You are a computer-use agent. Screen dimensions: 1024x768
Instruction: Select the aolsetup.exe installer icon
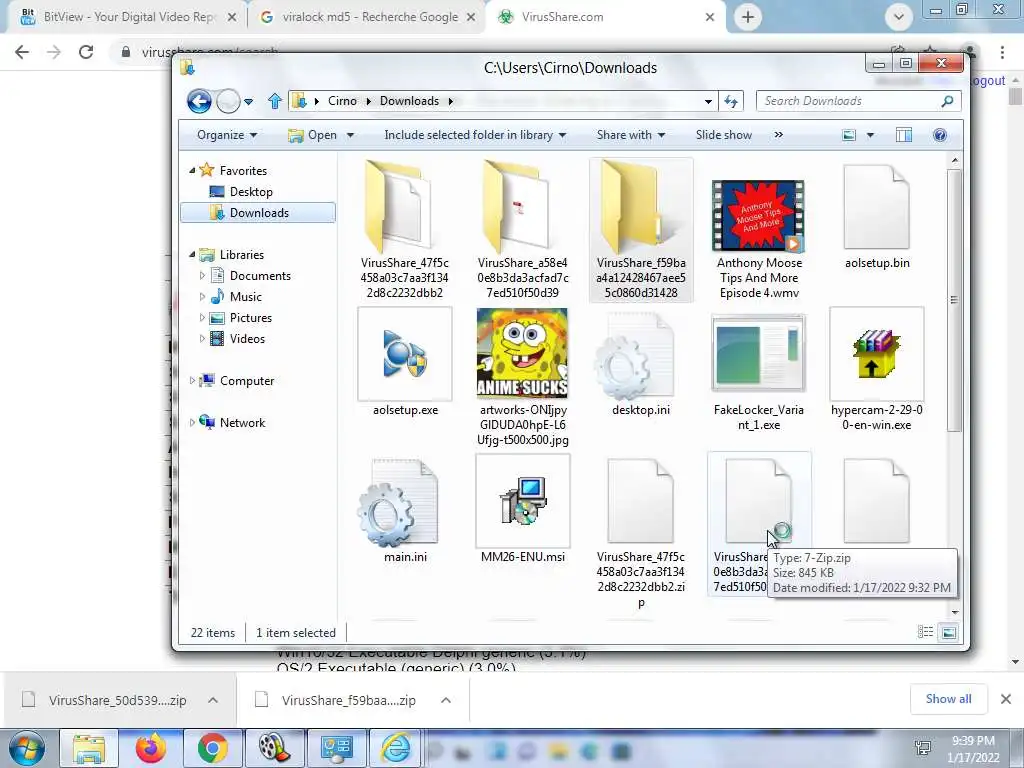(405, 354)
